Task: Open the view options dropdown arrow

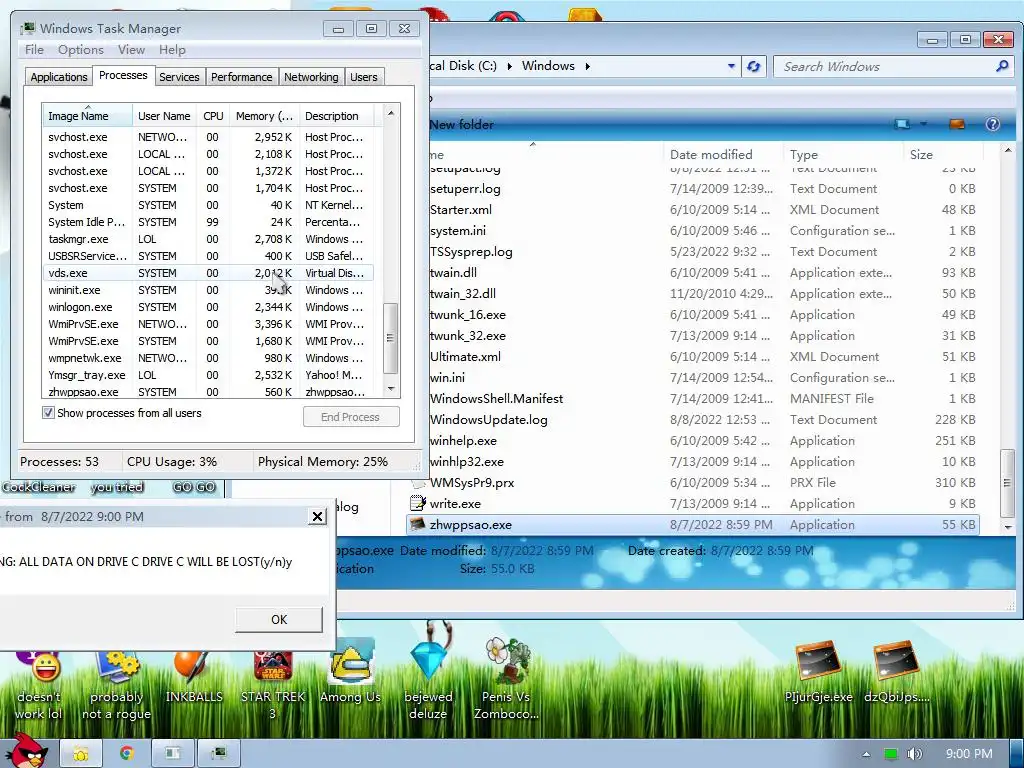Action: coord(923,124)
